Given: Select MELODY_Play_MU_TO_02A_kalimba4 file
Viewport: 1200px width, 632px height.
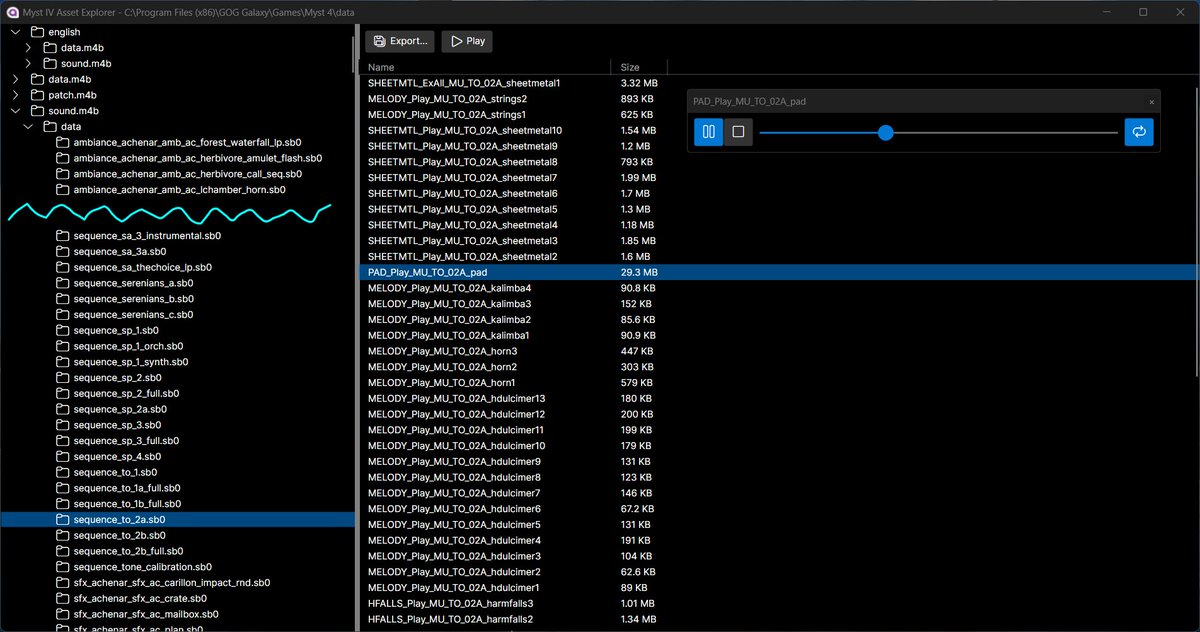Looking at the screenshot, I should point(451,288).
